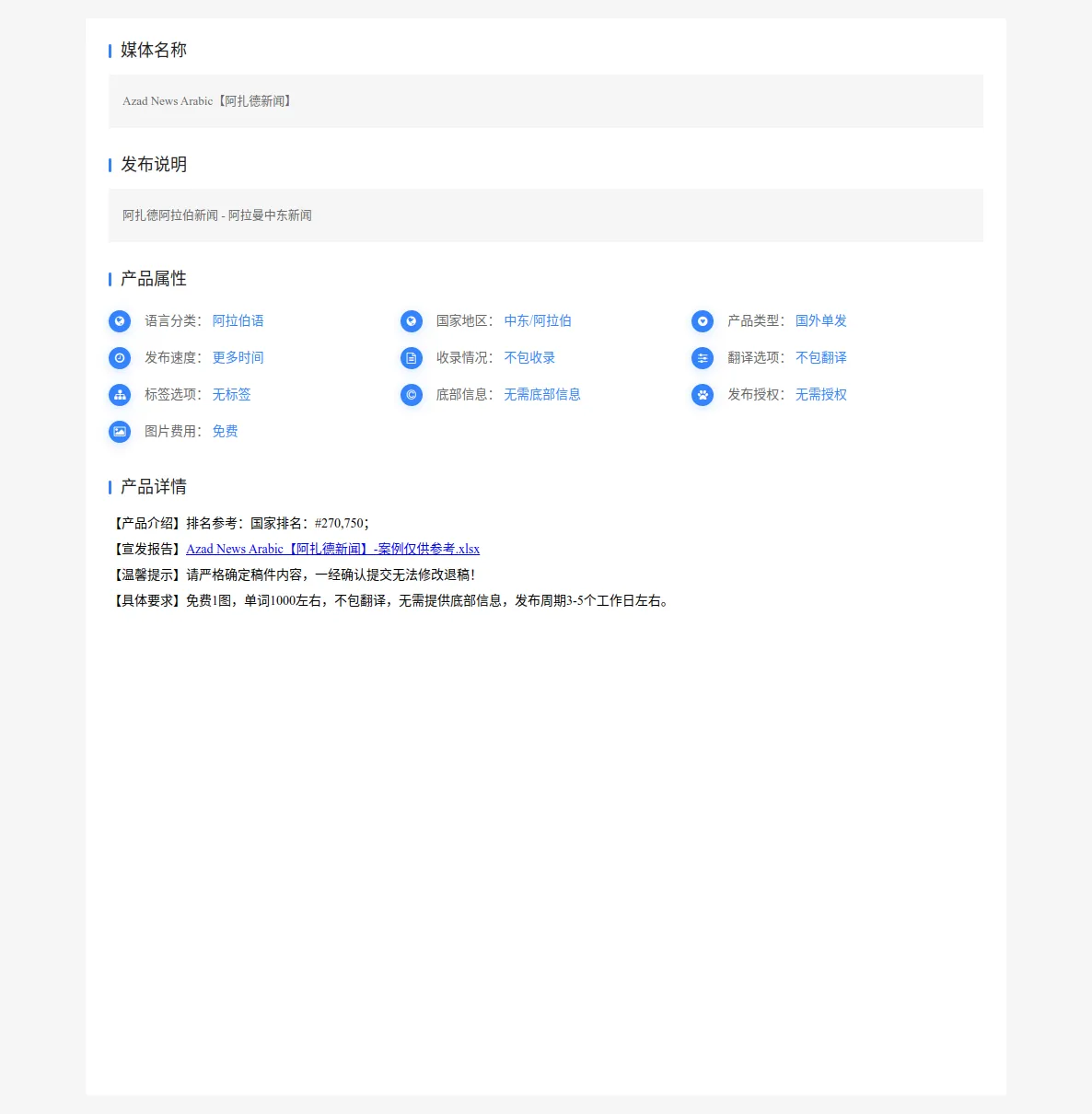This screenshot has width=1092, height=1114.
Task: Click the 无需授权 authorization value
Action: pos(821,395)
